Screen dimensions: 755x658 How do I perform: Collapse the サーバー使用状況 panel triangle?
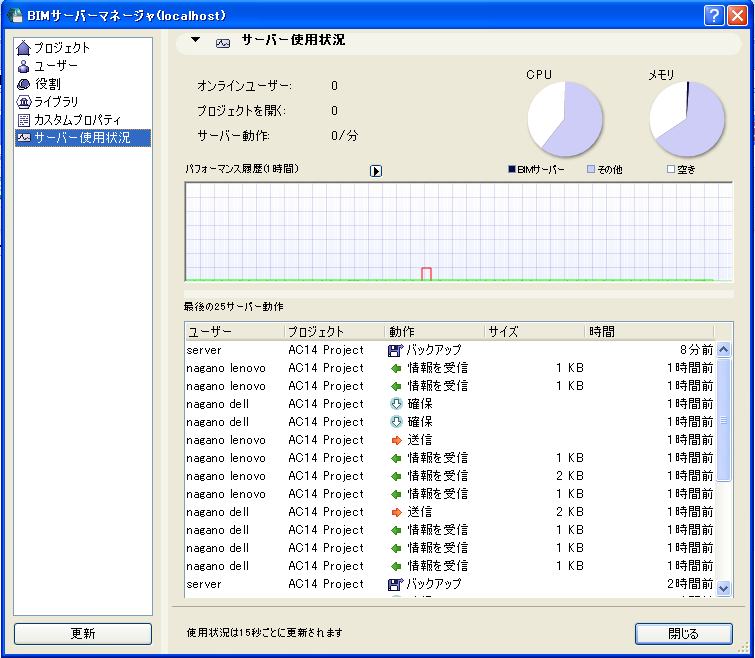(196, 41)
